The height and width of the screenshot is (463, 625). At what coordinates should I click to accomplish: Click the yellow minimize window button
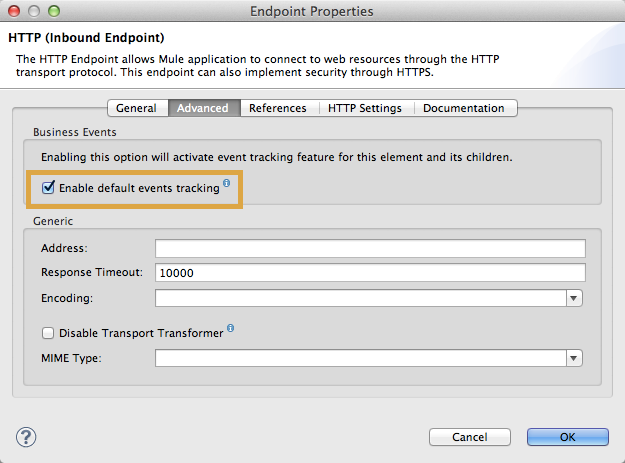coord(32,11)
